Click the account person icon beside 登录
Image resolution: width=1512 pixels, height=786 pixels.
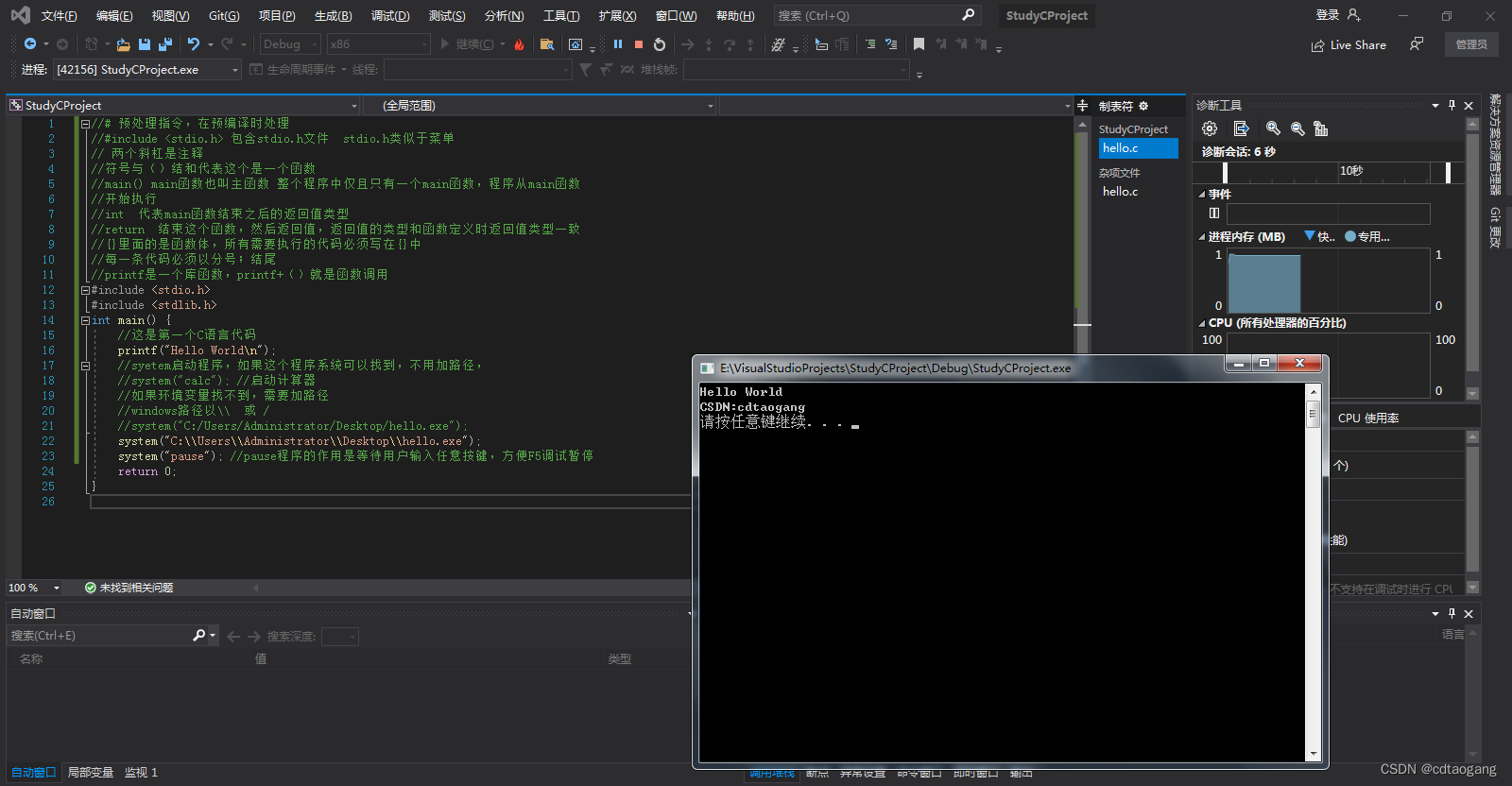1354,15
